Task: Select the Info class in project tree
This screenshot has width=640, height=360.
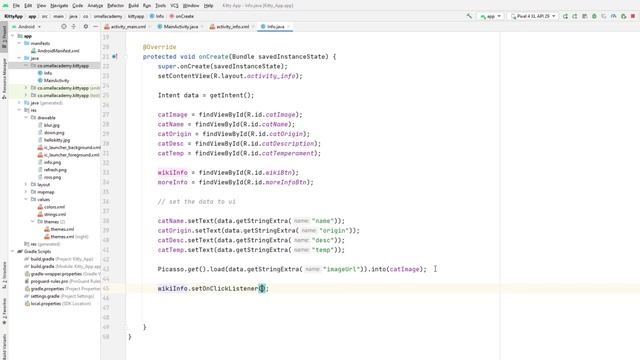Action: point(45,73)
